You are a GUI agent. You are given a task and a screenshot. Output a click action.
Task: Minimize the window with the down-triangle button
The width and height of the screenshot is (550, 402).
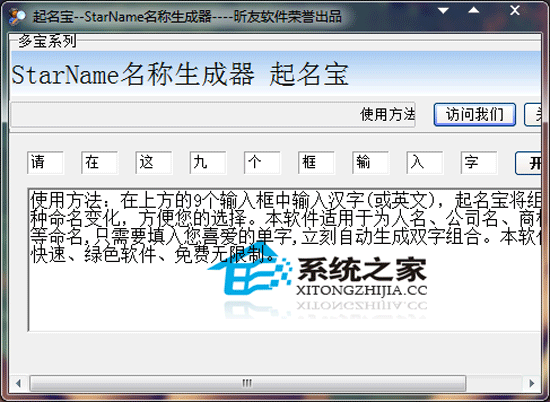tap(443, 11)
